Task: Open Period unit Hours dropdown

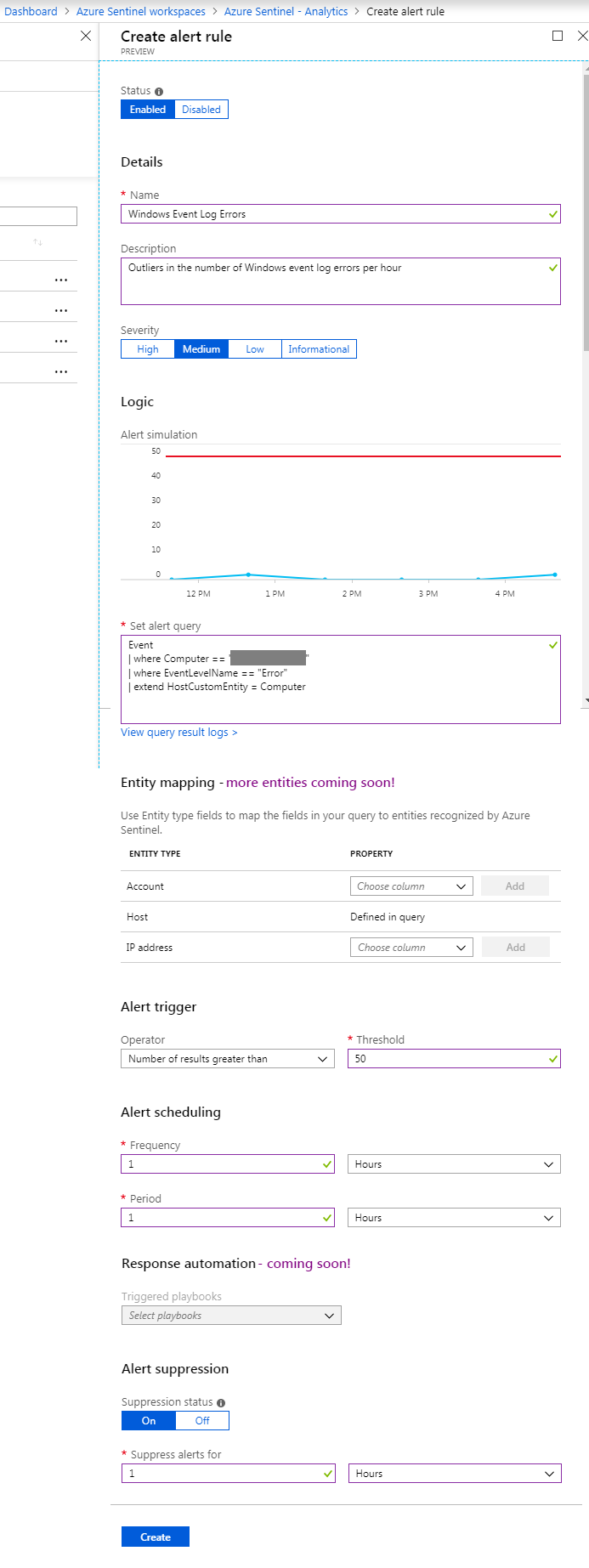Action: point(454,1218)
